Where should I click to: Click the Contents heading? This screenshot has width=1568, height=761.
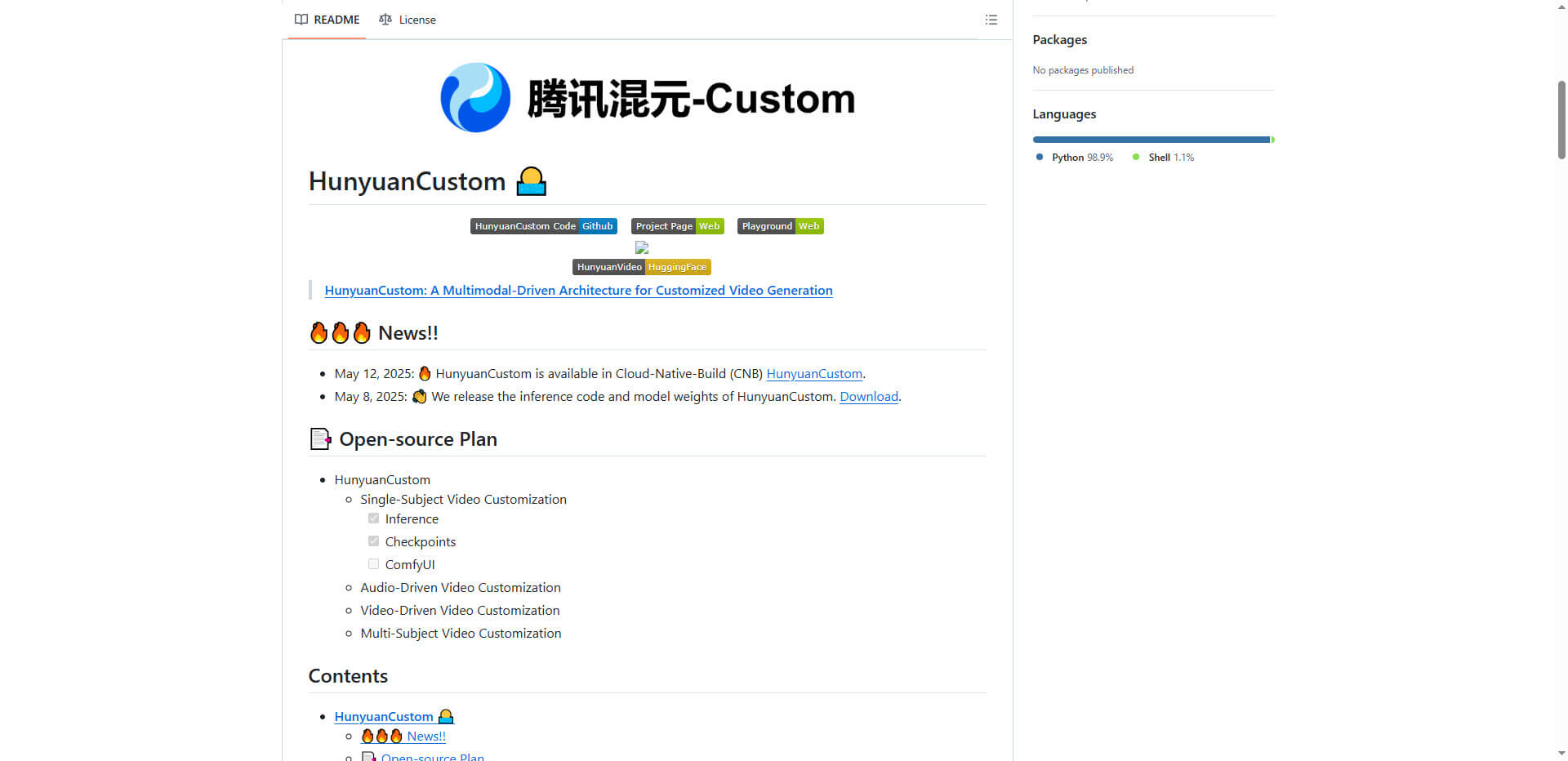click(x=348, y=676)
